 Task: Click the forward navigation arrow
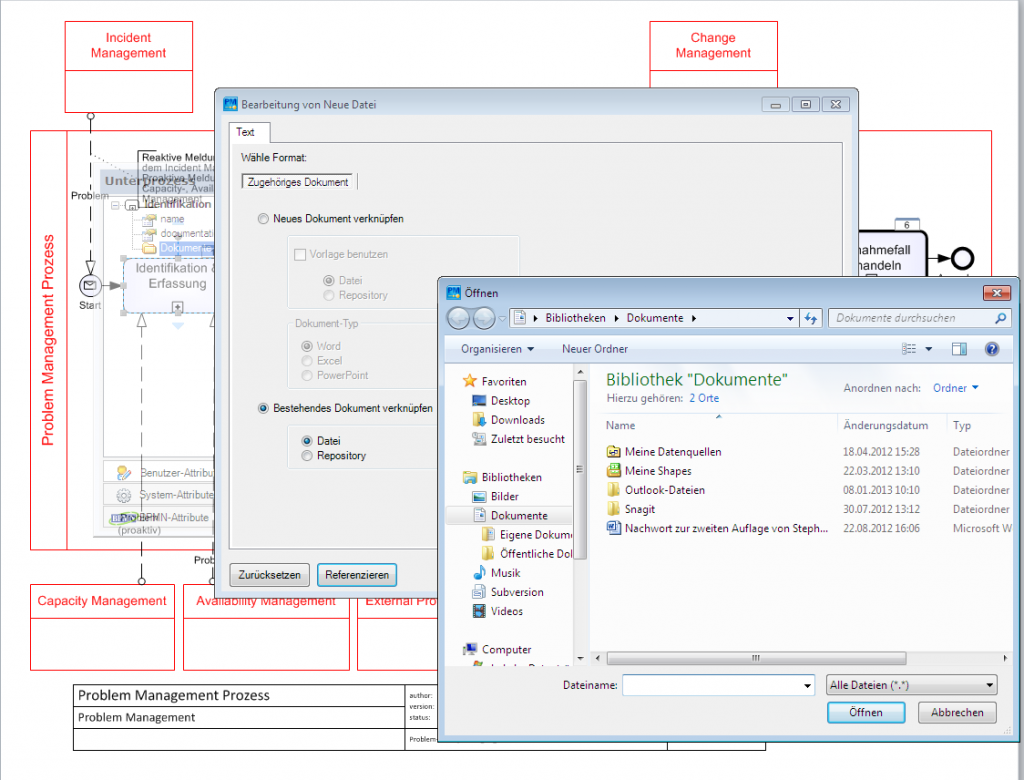(484, 319)
